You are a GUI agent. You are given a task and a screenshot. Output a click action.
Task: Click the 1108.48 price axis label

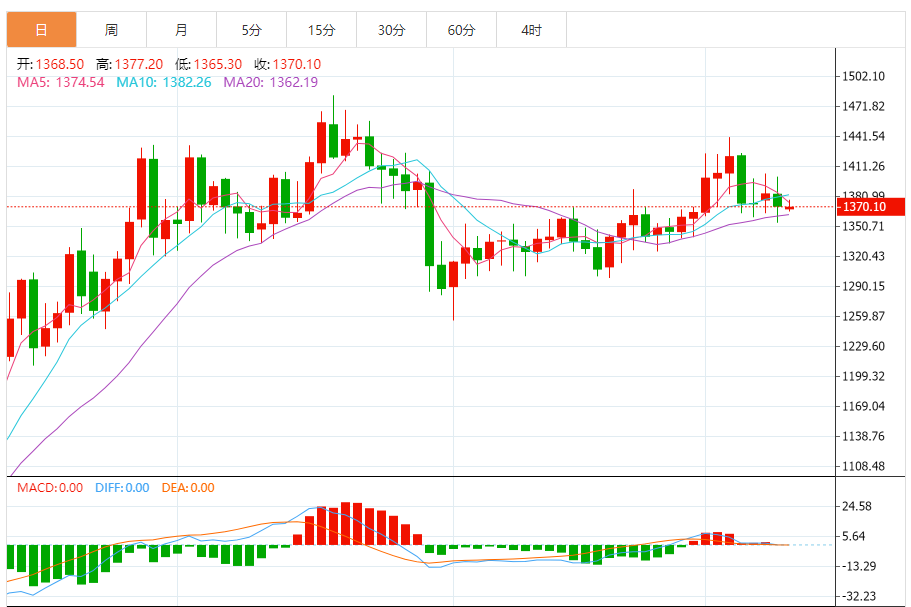(863, 466)
